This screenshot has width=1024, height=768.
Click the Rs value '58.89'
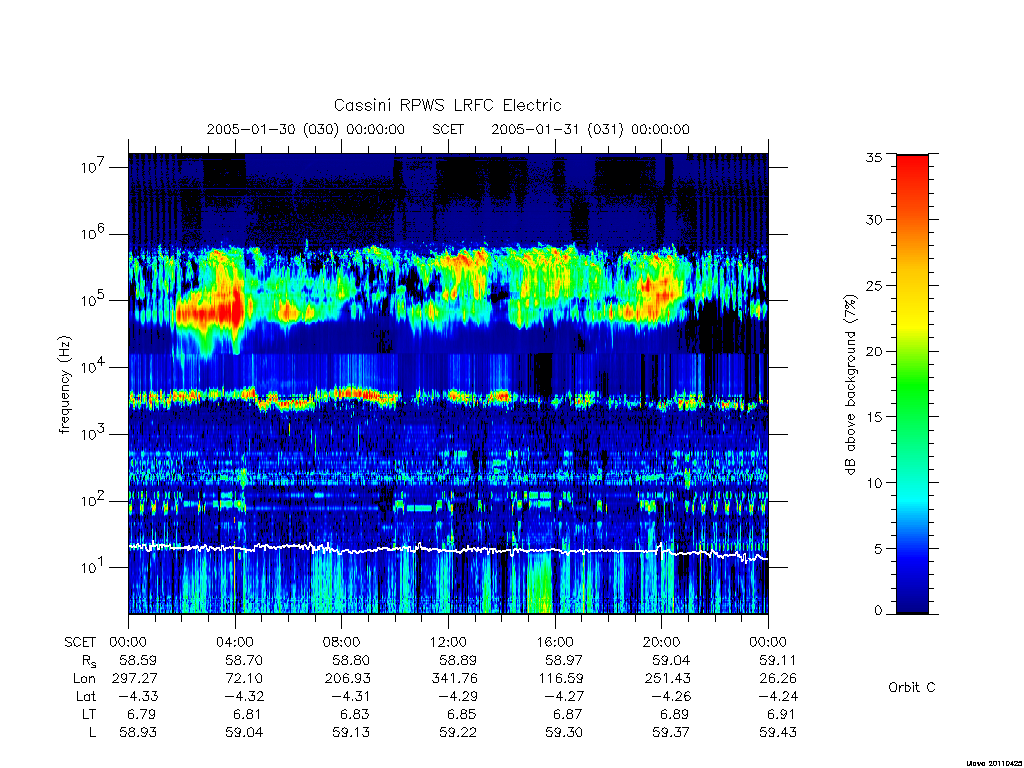(458, 660)
